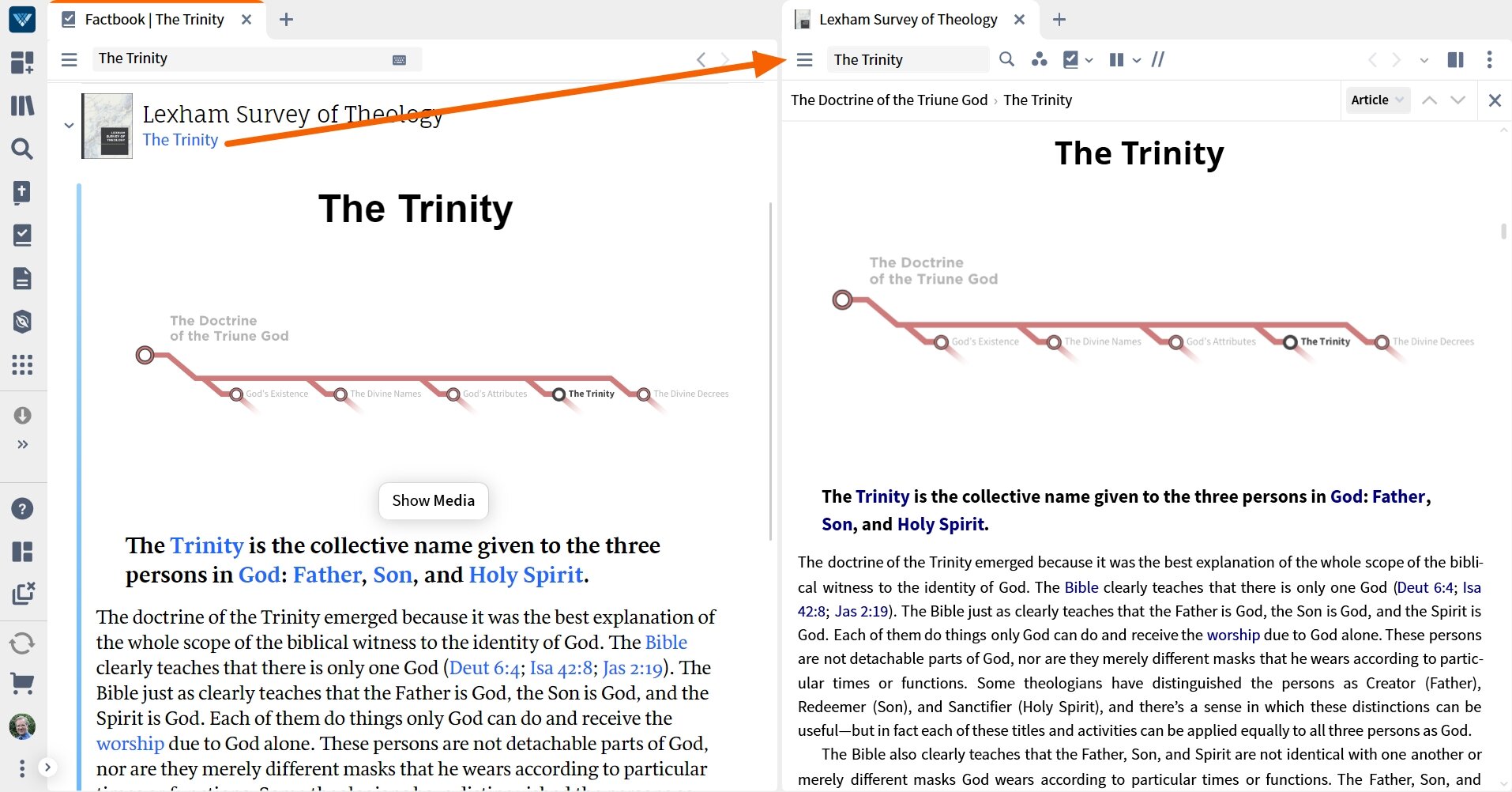Screen dimensions: 1512x792
Task: Click the Show Media button
Action: pos(434,500)
